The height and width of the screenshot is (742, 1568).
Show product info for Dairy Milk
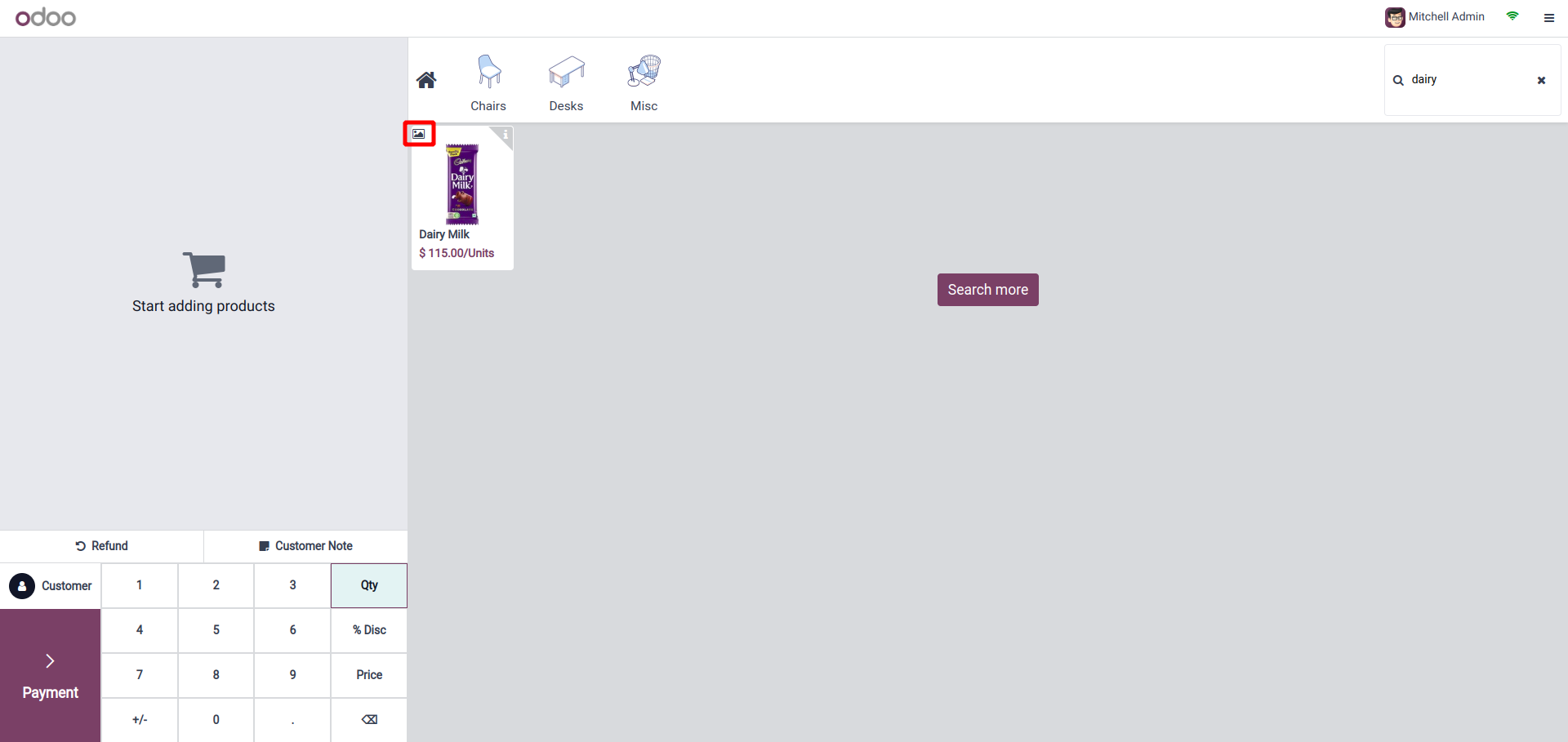click(506, 135)
